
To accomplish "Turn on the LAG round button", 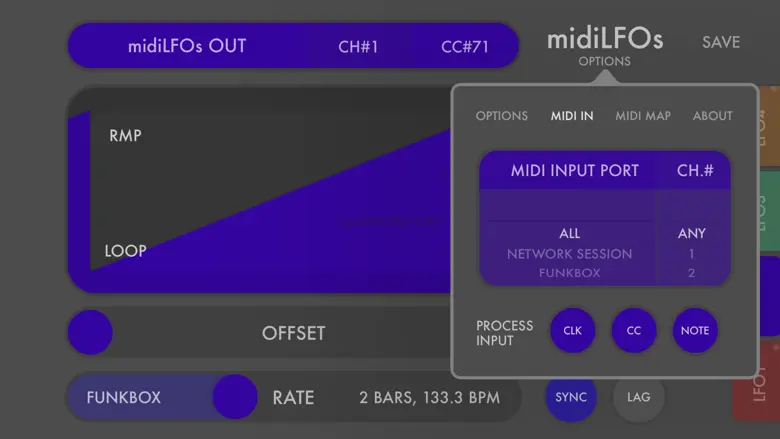I will pyautogui.click(x=639, y=397).
